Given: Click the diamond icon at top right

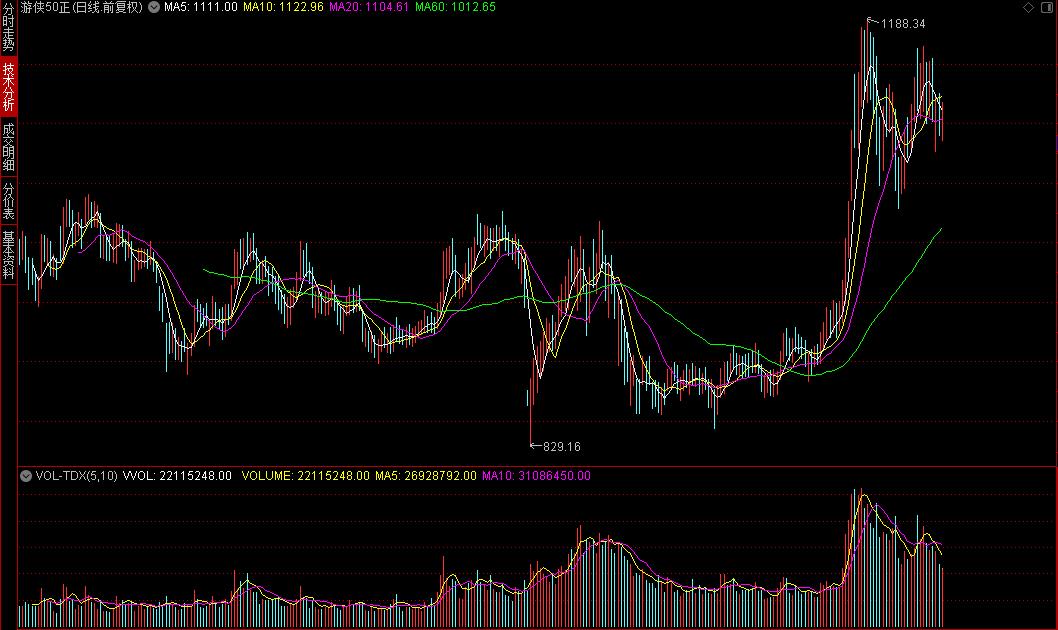Looking at the screenshot, I should coord(1028,7).
